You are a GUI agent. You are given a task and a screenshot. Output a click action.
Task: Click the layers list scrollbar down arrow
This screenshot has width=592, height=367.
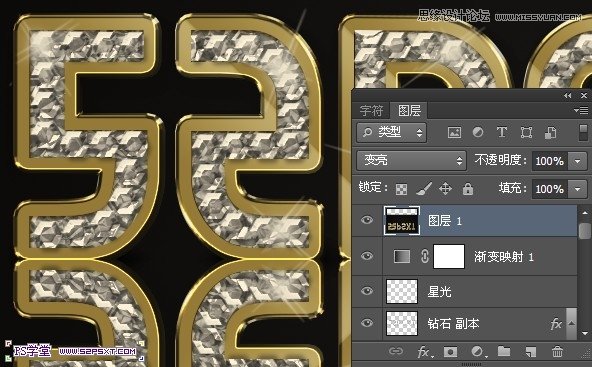coord(585,333)
